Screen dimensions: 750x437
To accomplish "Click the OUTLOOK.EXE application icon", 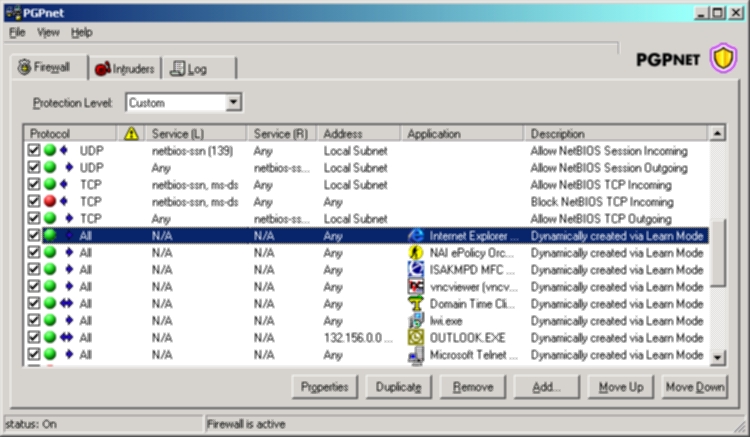I will coord(416,338).
